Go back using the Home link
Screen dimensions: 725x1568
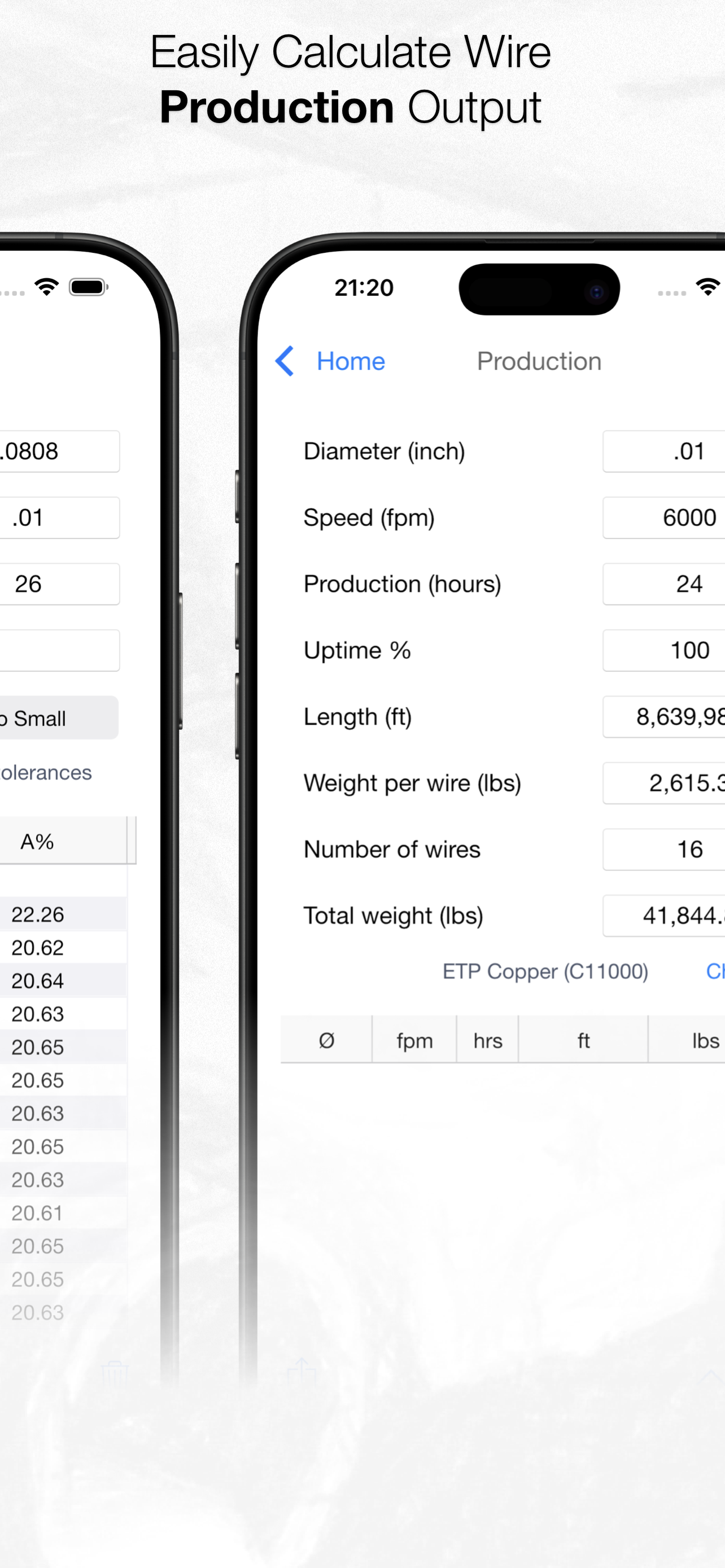click(x=351, y=362)
